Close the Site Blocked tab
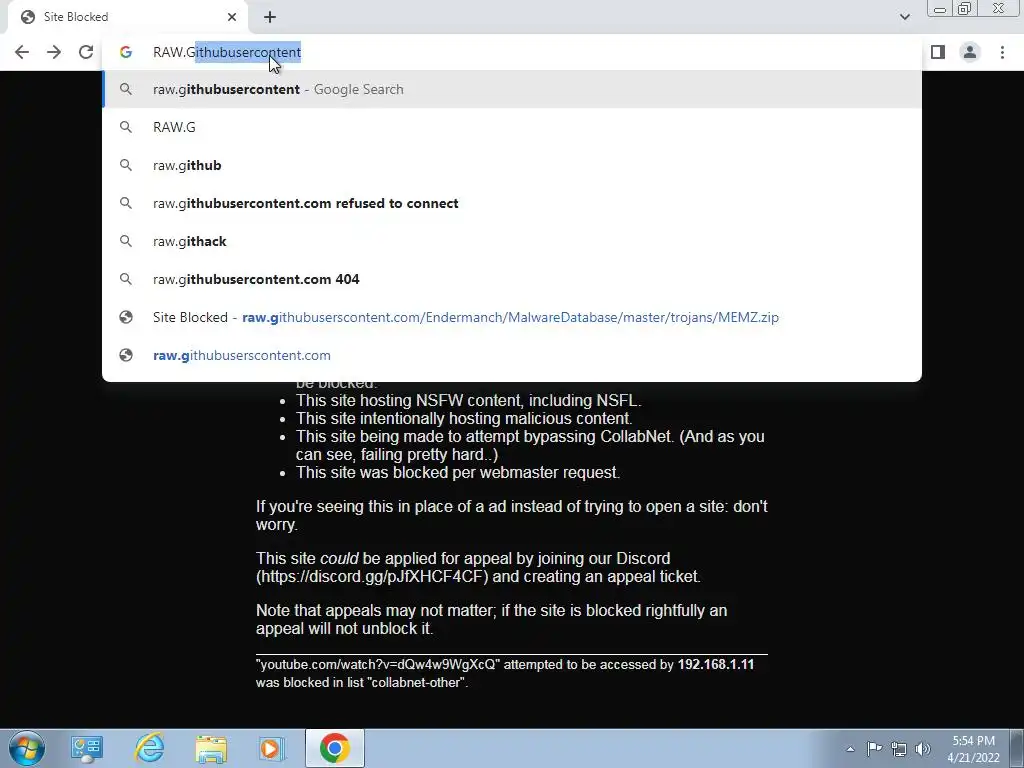This screenshot has height=768, width=1024. pos(232,17)
